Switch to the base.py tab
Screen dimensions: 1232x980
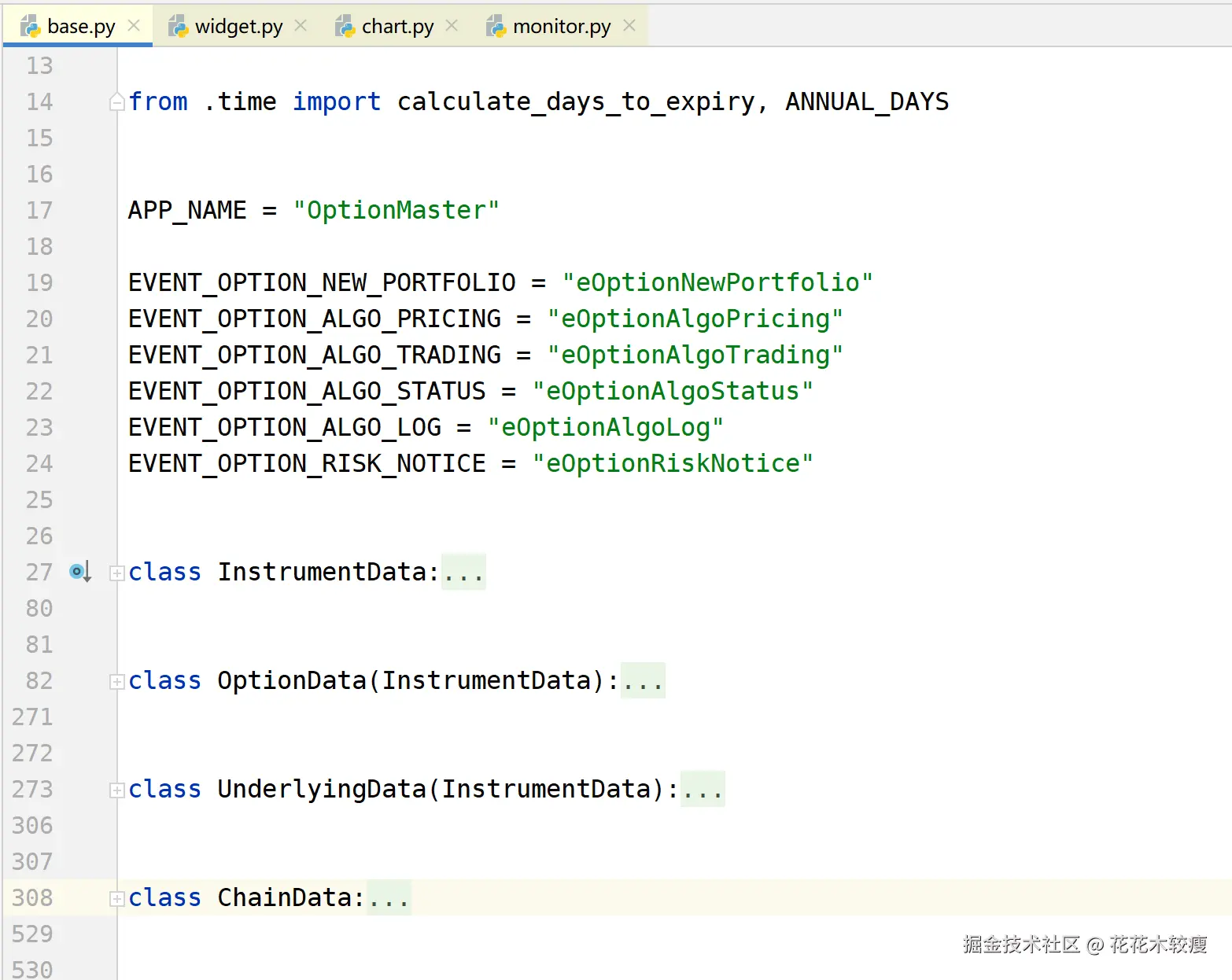77,26
